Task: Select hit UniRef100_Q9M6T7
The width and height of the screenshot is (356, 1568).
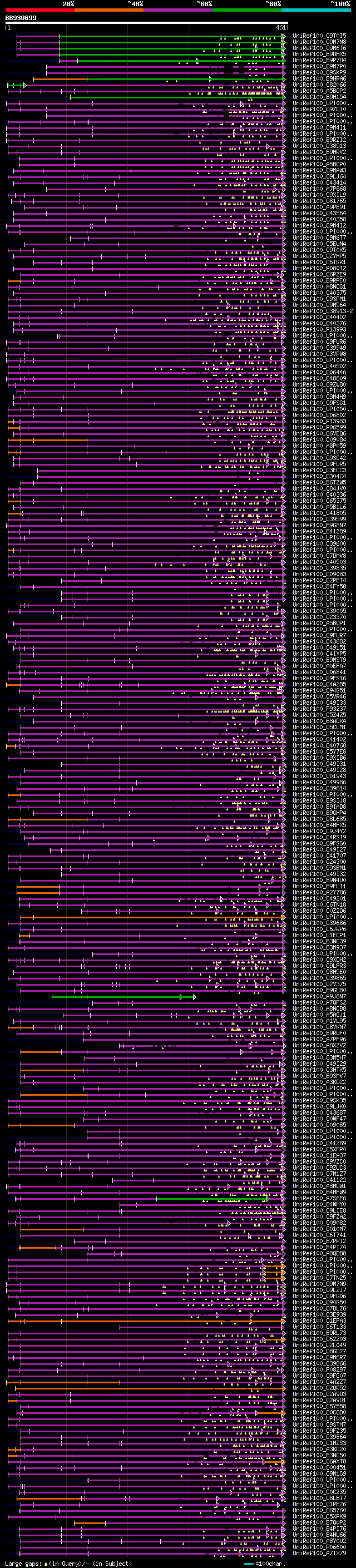Action: pos(319,238)
